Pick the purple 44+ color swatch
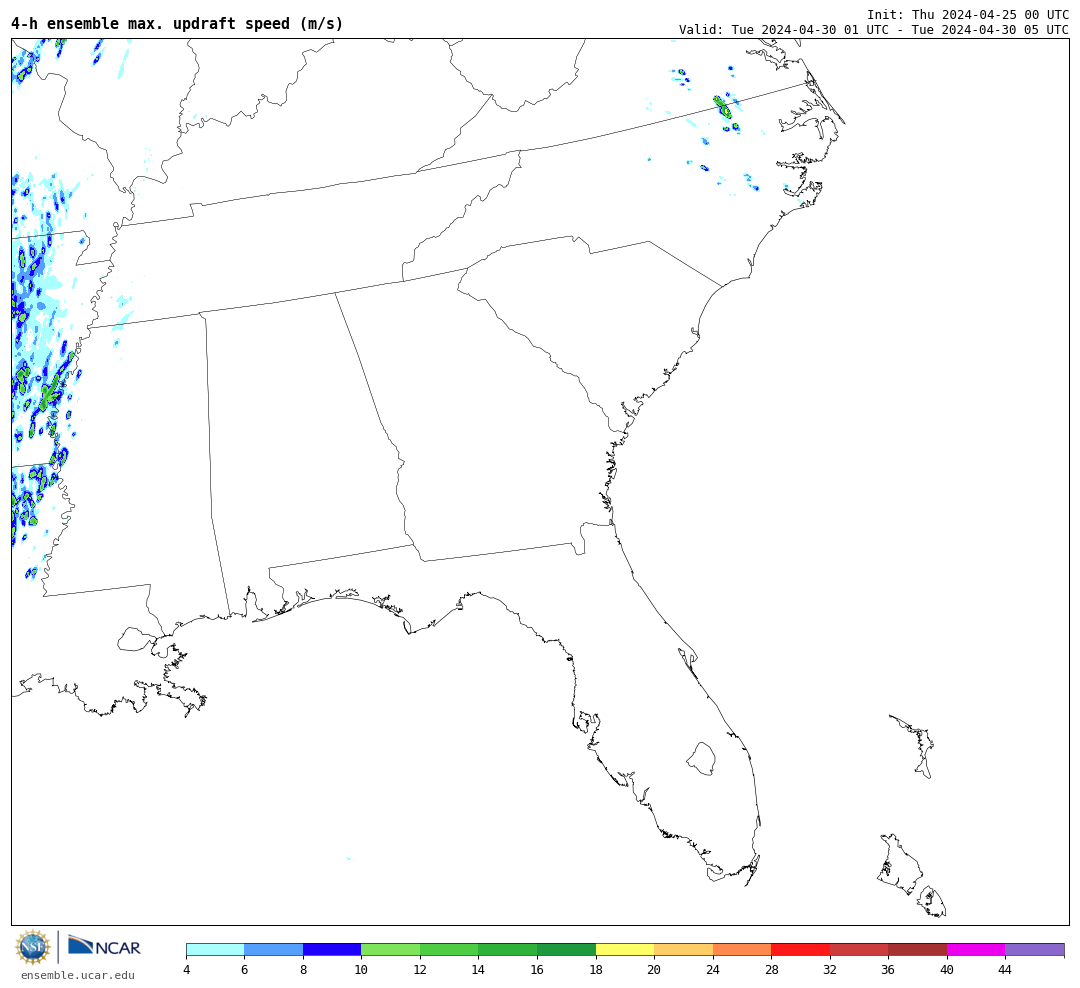This screenshot has height=988, width=1080. point(1035,950)
